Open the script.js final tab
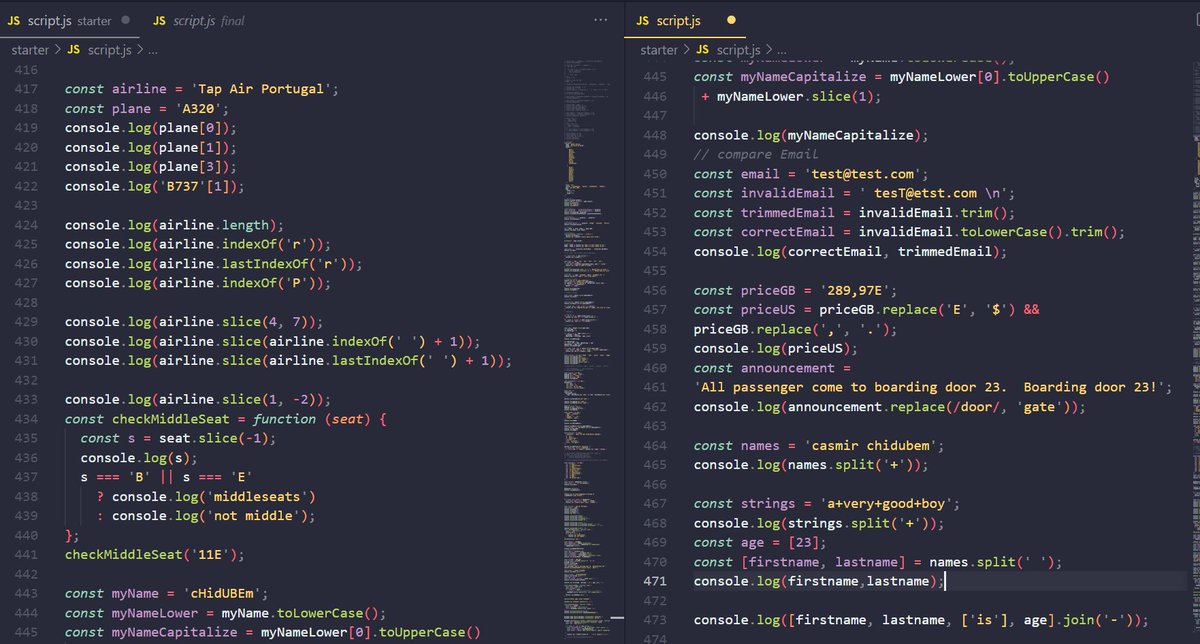This screenshot has height=644, width=1200. point(199,20)
